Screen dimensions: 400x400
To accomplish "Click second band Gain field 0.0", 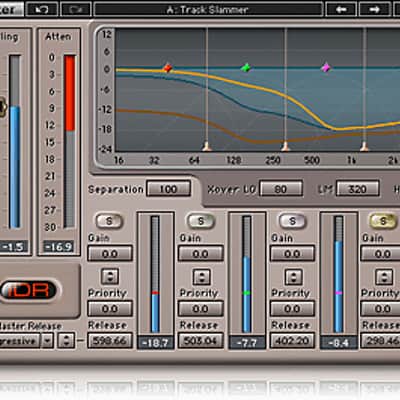I will 200,254.
